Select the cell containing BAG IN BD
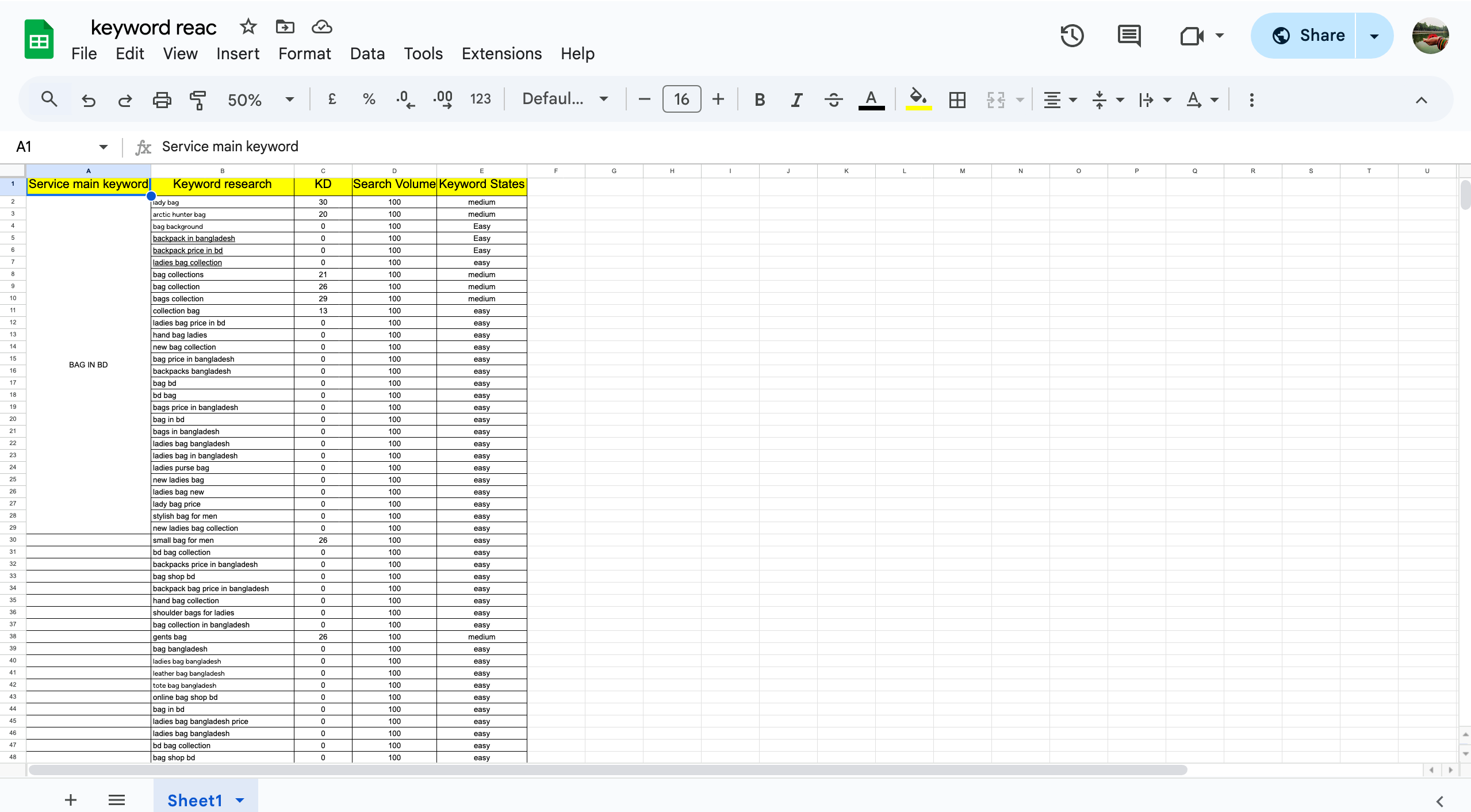Image resolution: width=1471 pixels, height=812 pixels. point(88,364)
